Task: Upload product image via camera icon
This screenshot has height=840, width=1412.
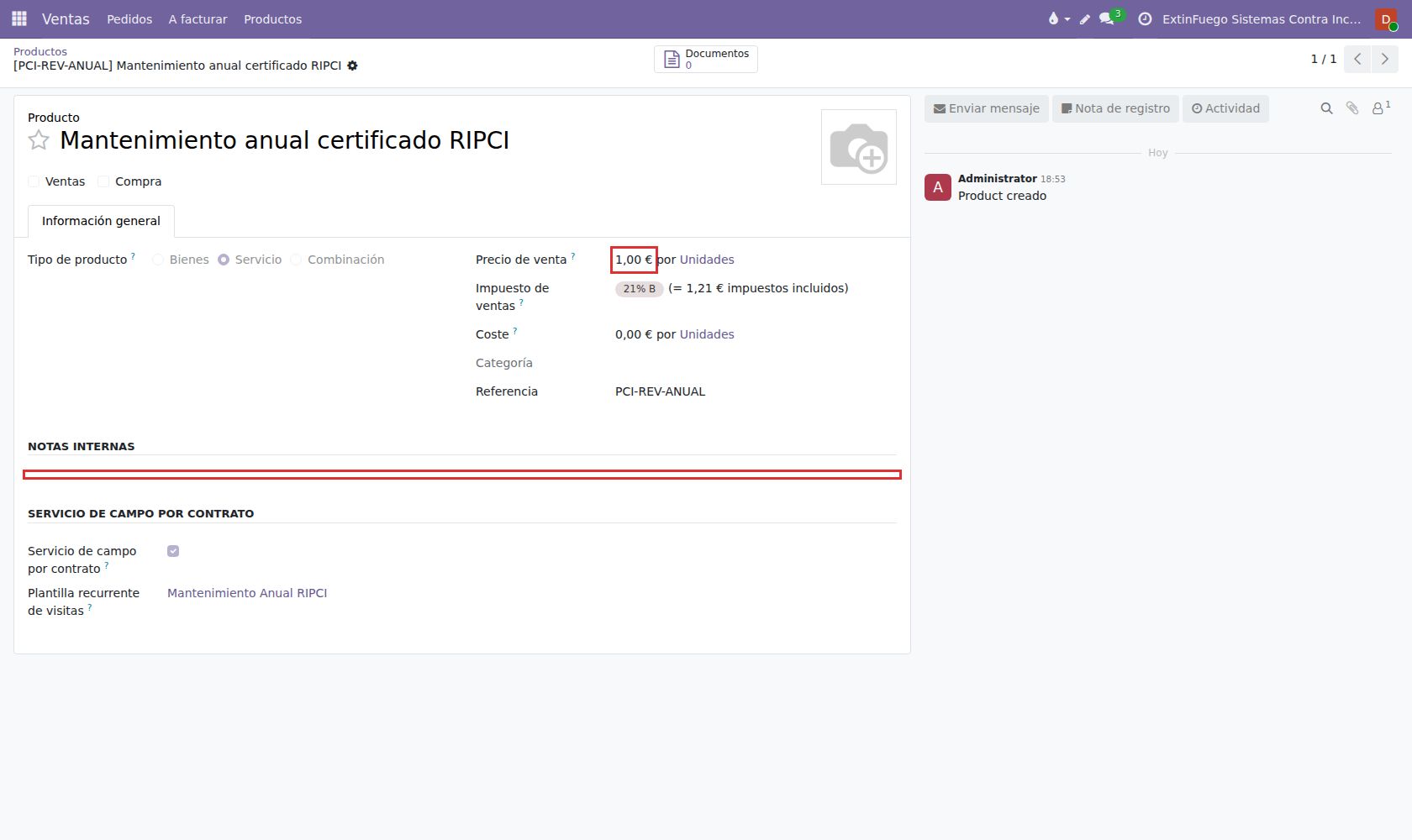Action: pyautogui.click(x=859, y=147)
